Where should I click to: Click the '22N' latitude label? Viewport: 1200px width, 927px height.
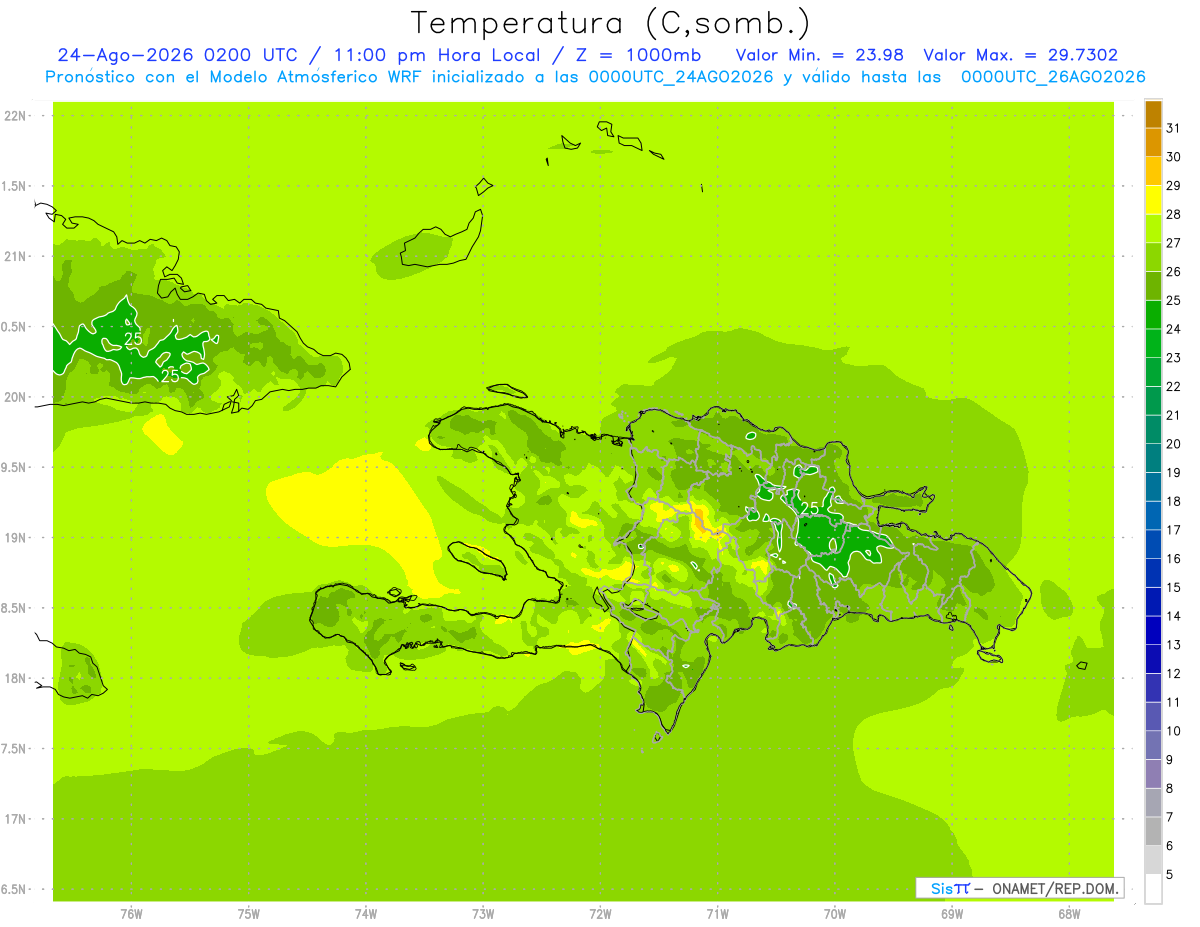15,116
